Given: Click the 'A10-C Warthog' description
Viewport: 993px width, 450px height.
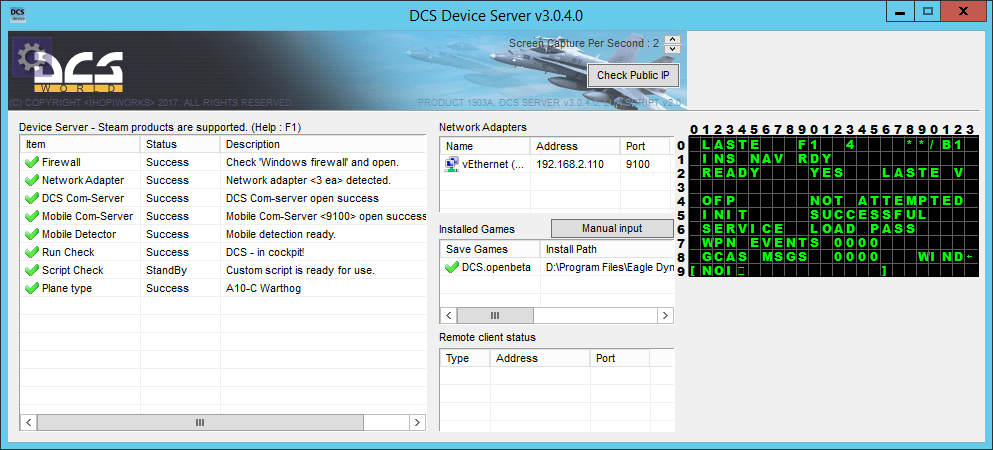Looking at the screenshot, I should point(263,288).
